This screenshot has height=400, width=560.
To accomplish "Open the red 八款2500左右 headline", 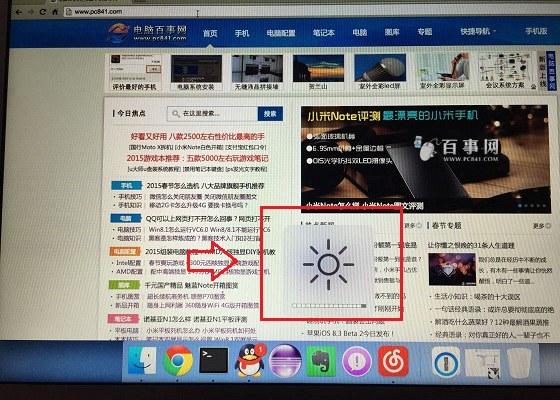I will pyautogui.click(x=197, y=136).
